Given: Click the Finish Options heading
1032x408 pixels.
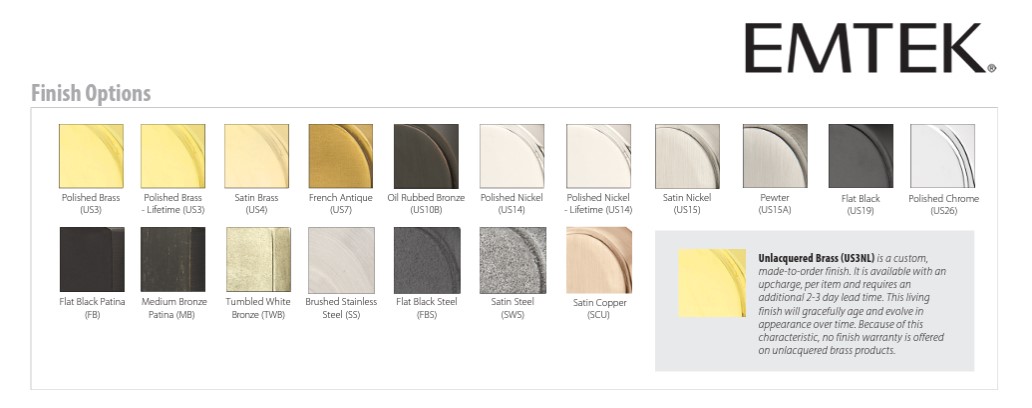Looking at the screenshot, I should pos(91,93).
